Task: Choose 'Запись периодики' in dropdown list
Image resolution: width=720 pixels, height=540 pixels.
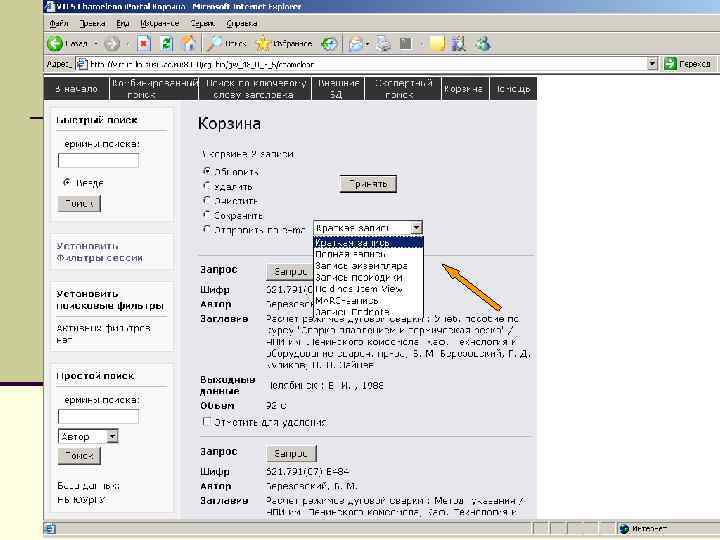Action: [x=368, y=278]
